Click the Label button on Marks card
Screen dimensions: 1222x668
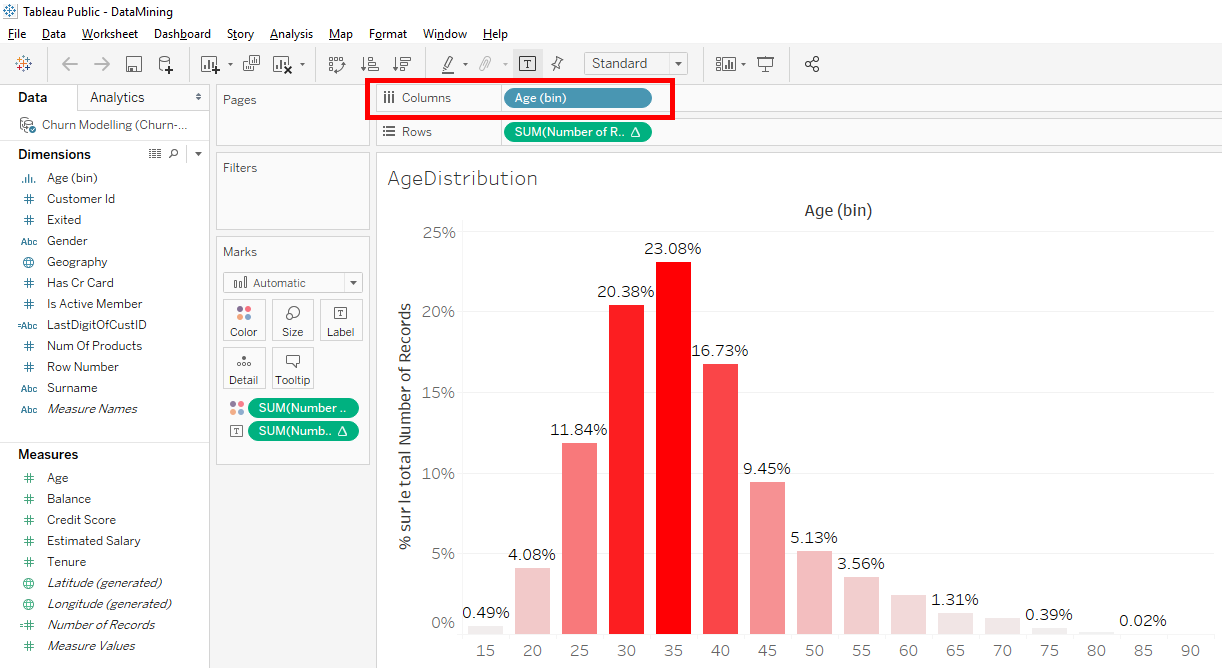click(341, 320)
